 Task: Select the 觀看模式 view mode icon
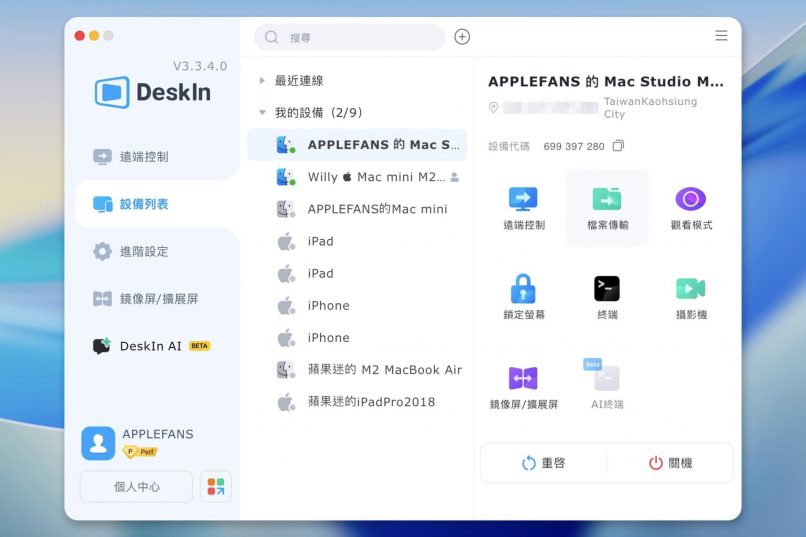point(690,199)
